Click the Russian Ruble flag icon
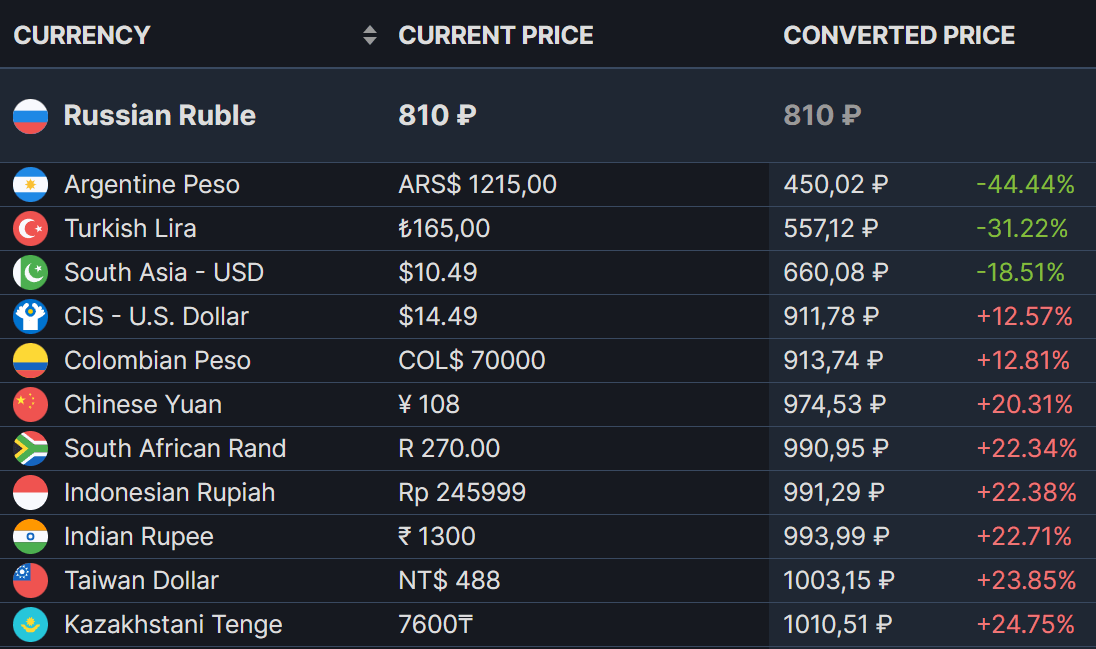This screenshot has height=649, width=1096. pos(30,116)
